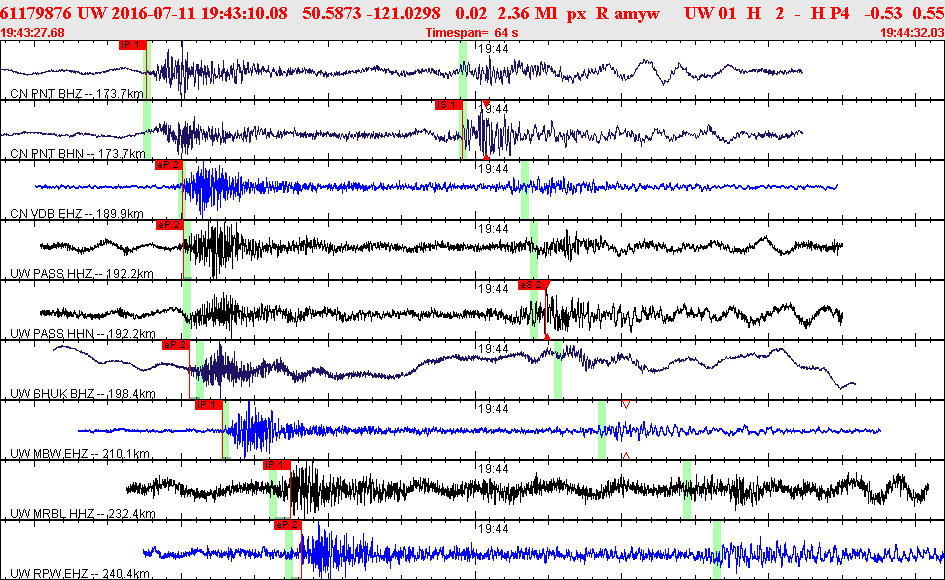The height and width of the screenshot is (580, 945).
Task: Click the Timespan= 64 s label
Action: (472, 33)
